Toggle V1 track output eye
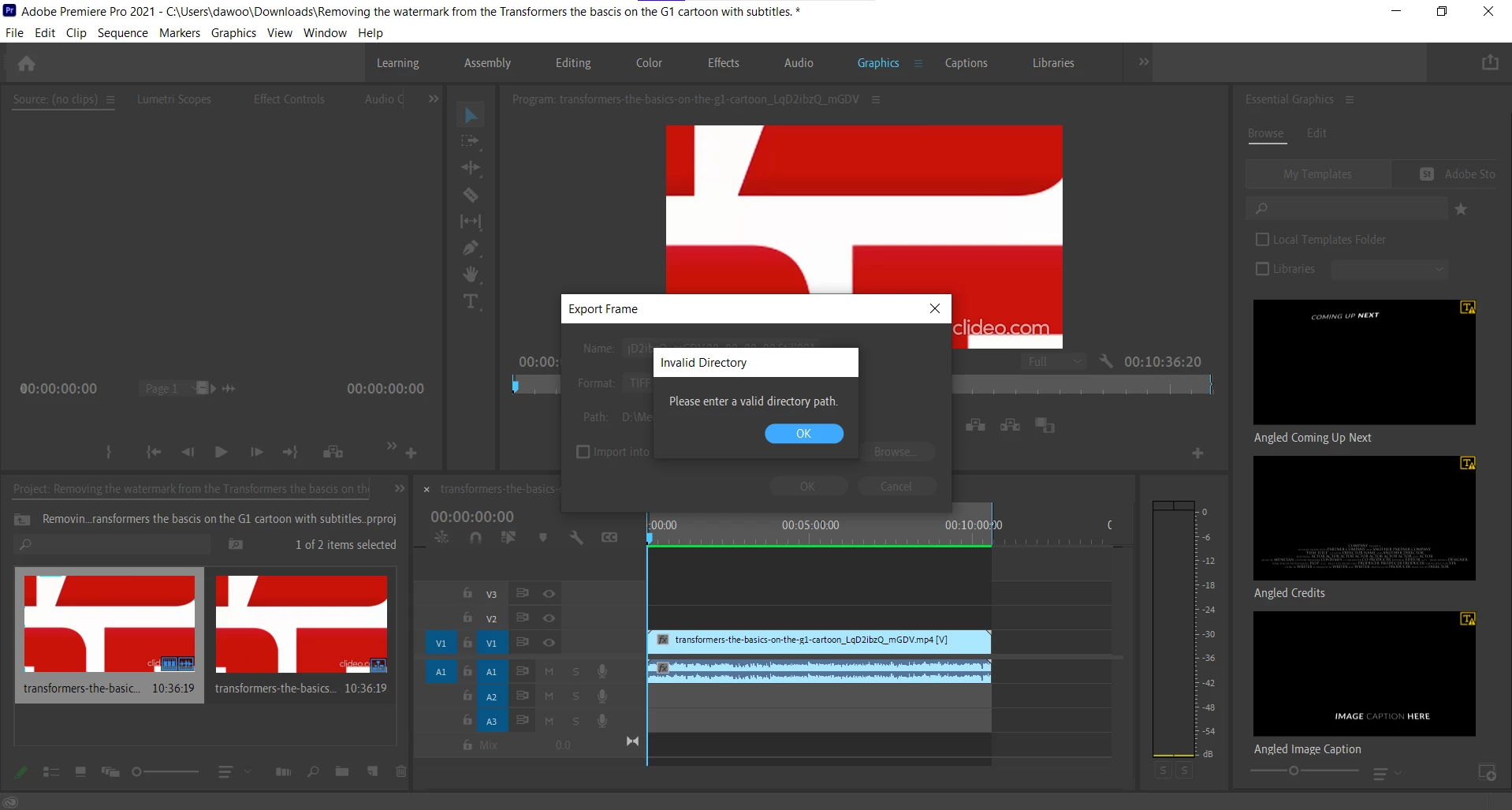 tap(549, 643)
